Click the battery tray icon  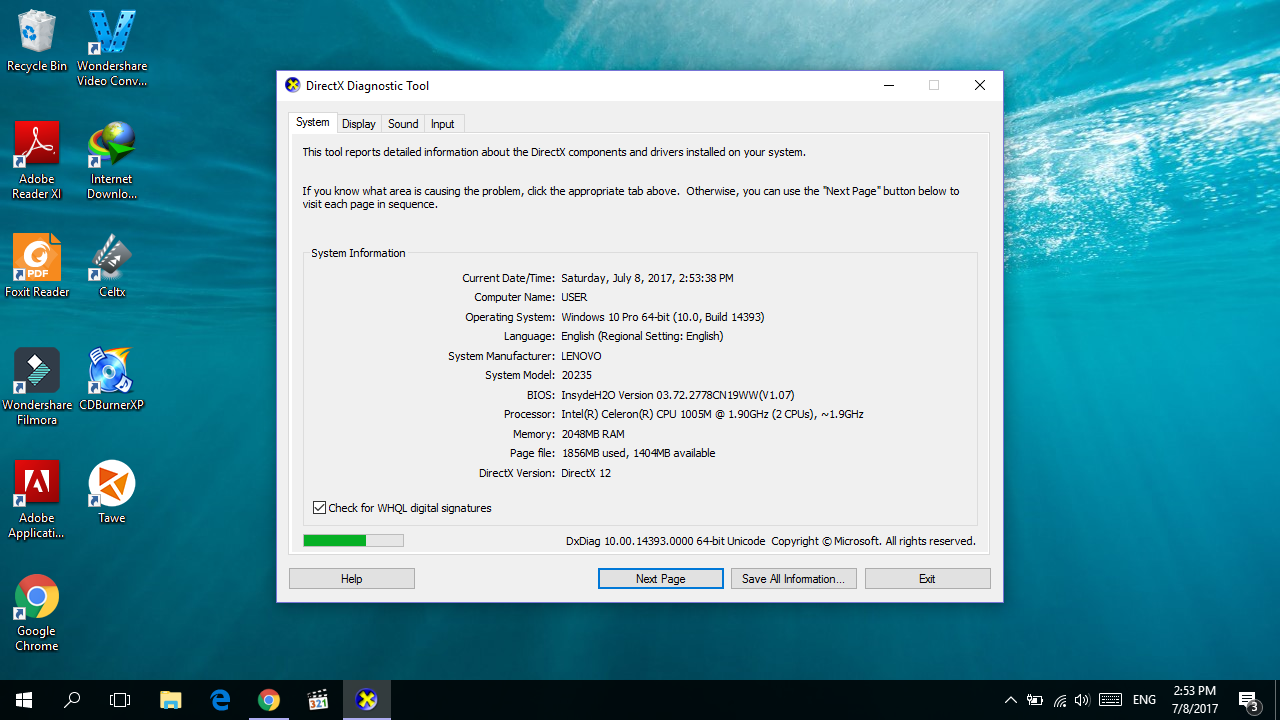pyautogui.click(x=1035, y=700)
